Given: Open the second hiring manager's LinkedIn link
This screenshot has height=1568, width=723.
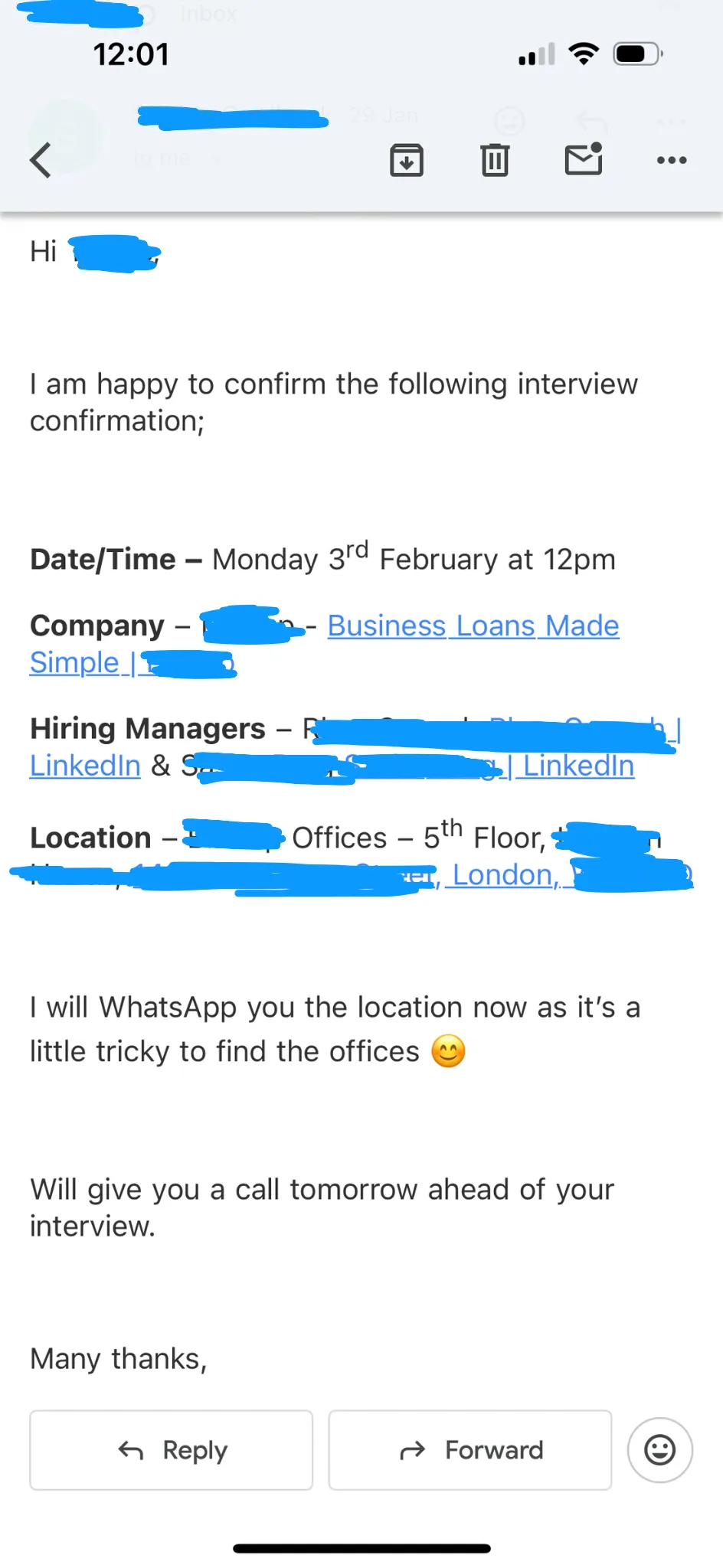Looking at the screenshot, I should [x=578, y=765].
